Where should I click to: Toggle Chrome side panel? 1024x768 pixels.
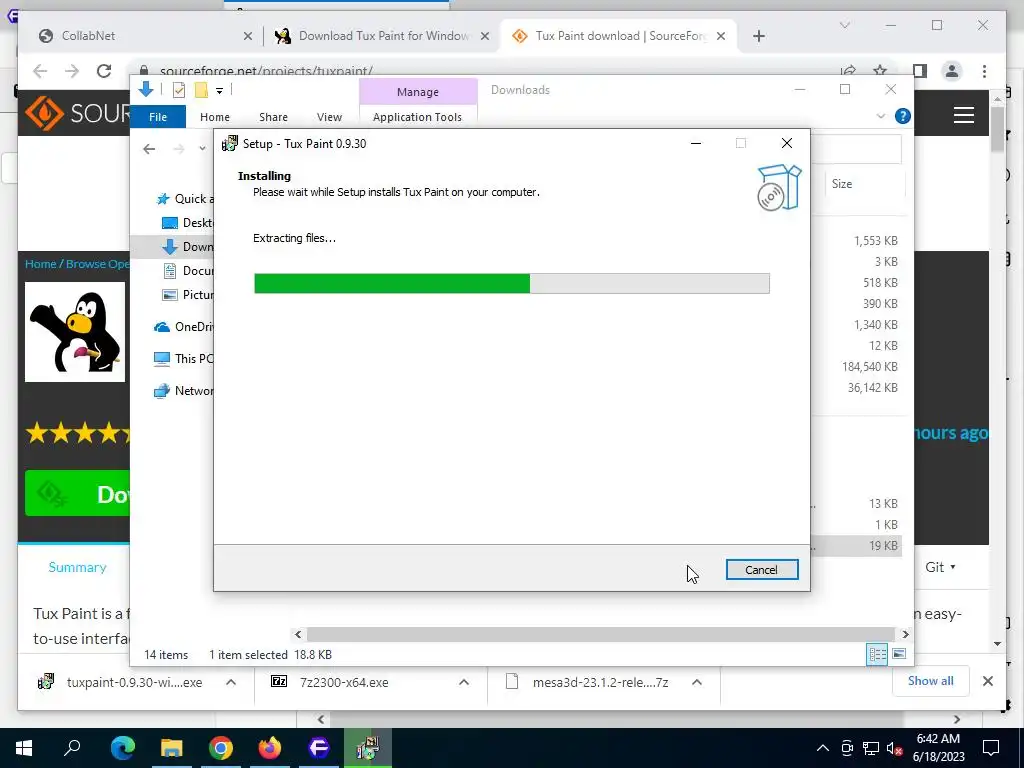pyautogui.click(x=920, y=71)
